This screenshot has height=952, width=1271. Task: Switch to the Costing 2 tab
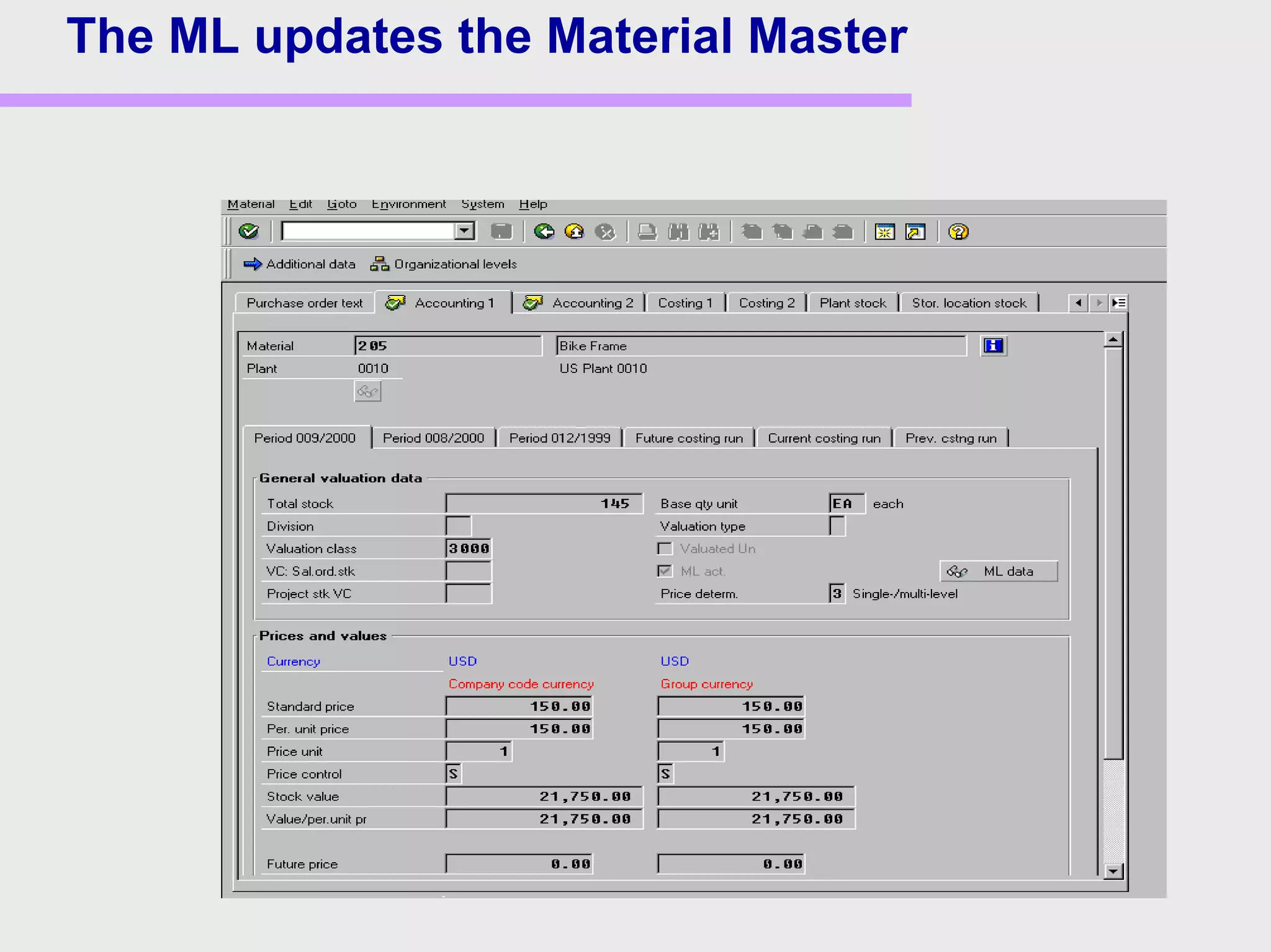[766, 303]
